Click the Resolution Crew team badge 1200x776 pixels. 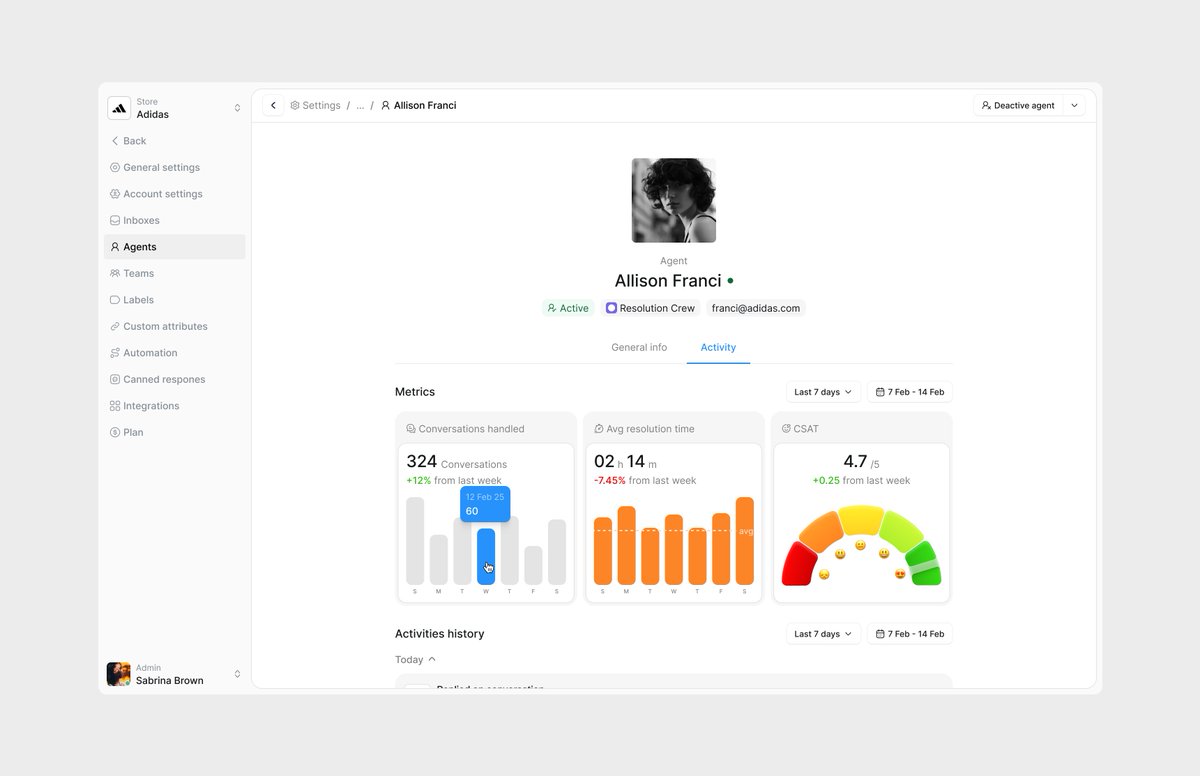coord(650,308)
